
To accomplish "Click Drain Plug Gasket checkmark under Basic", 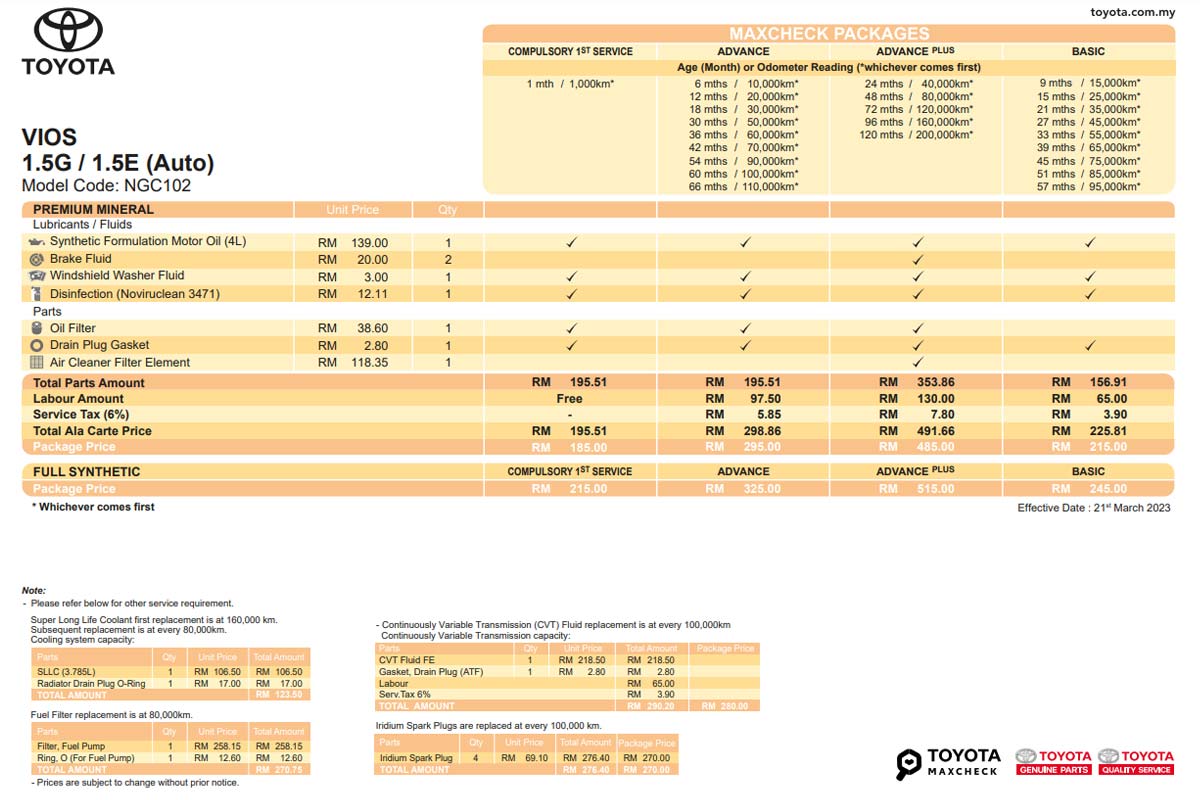I will point(1090,345).
